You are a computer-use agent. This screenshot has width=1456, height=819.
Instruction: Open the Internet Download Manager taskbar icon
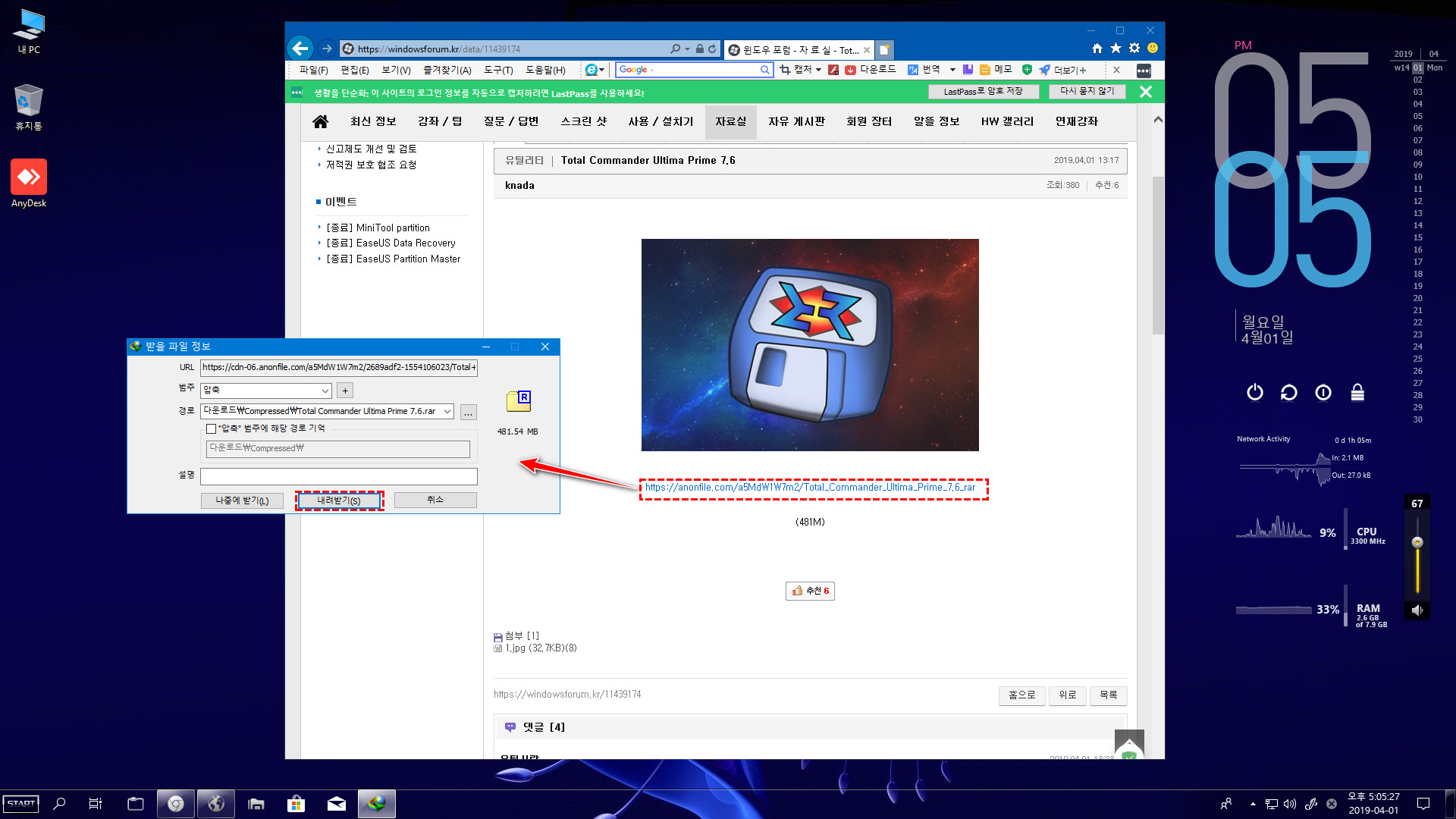[376, 804]
